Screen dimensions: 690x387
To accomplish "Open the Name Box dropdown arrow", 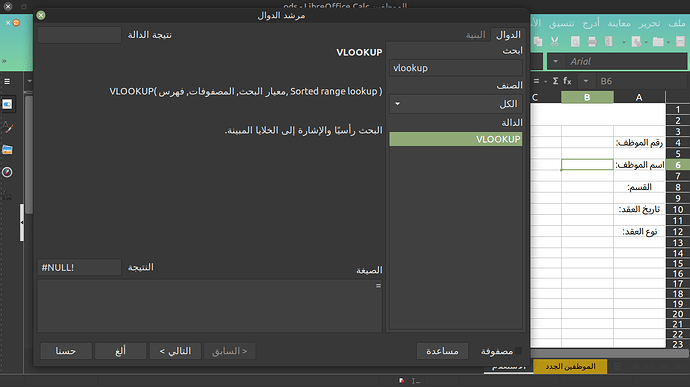I will pyautogui.click(x=586, y=81).
